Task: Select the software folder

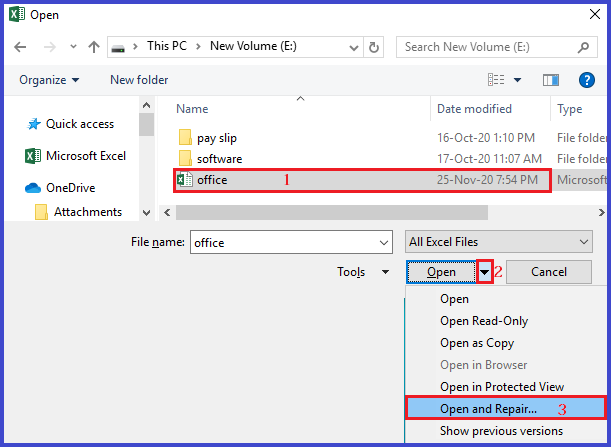Action: [x=219, y=159]
